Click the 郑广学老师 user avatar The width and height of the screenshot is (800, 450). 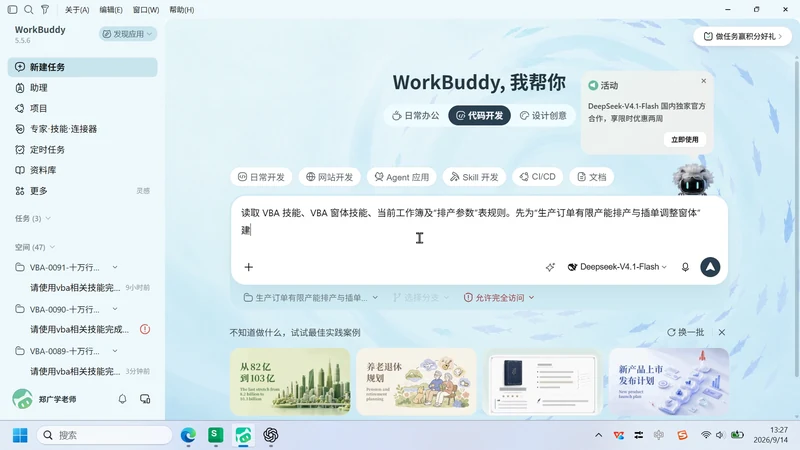coord(22,399)
